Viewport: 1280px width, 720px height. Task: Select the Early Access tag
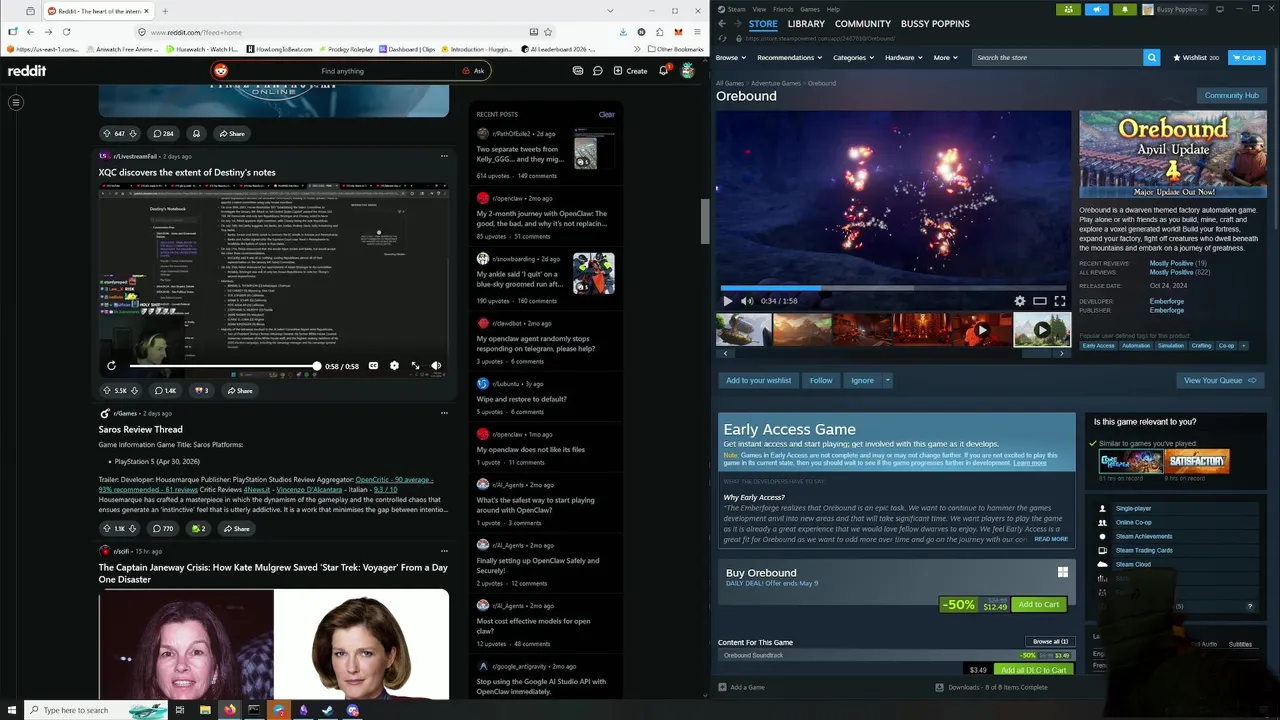point(1098,346)
